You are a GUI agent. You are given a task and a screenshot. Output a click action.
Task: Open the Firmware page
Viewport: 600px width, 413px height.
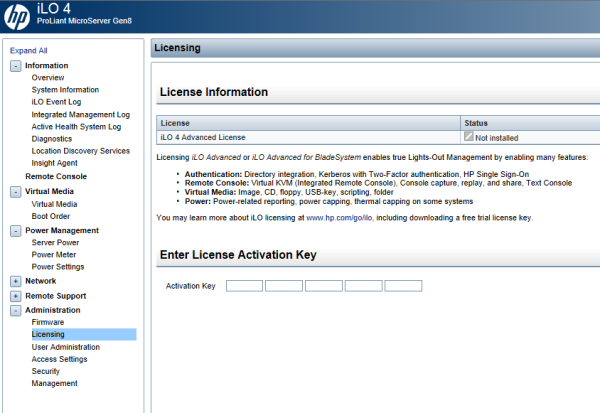coord(48,322)
